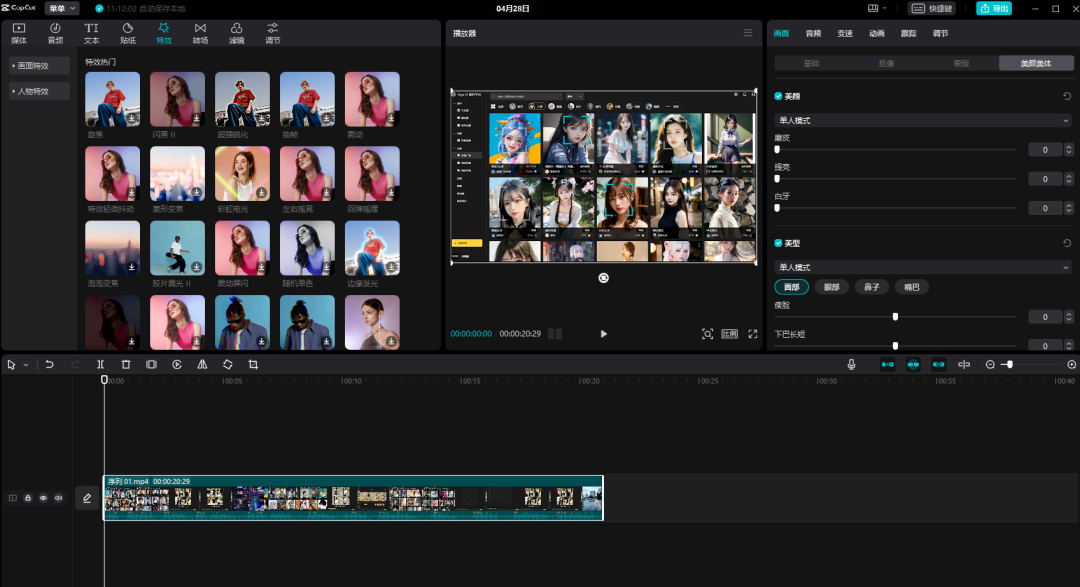Switch to the 变速 tab
This screenshot has width=1080, height=587.
coord(845,33)
